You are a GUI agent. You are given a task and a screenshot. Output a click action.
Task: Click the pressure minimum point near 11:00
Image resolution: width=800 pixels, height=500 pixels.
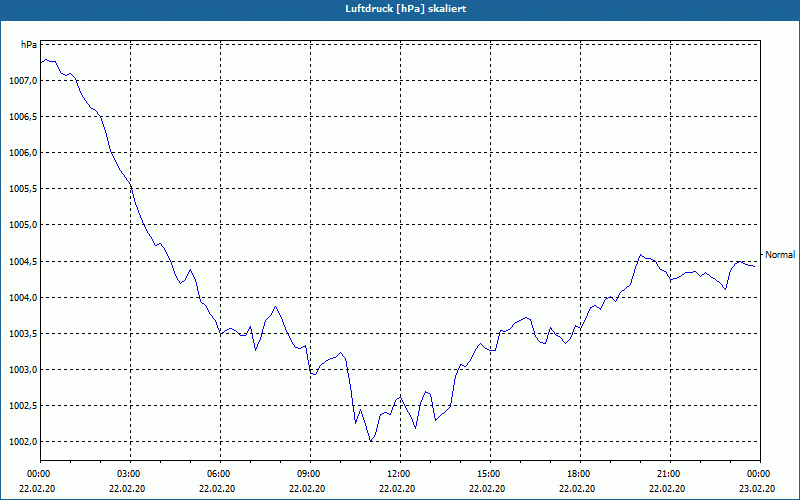(x=371, y=441)
